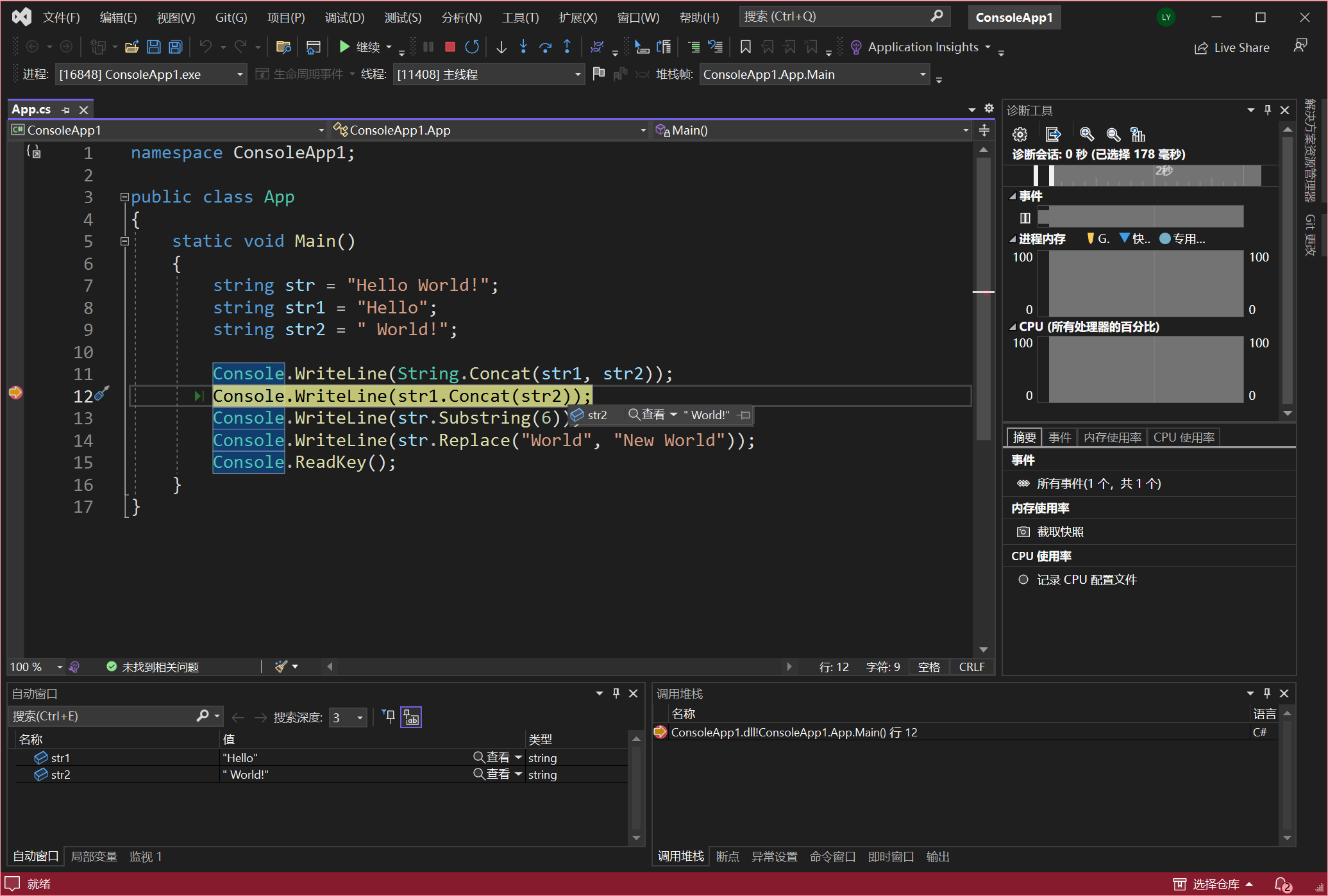The width and height of the screenshot is (1328, 896).
Task: Click the Live Share button
Action: point(1232,47)
